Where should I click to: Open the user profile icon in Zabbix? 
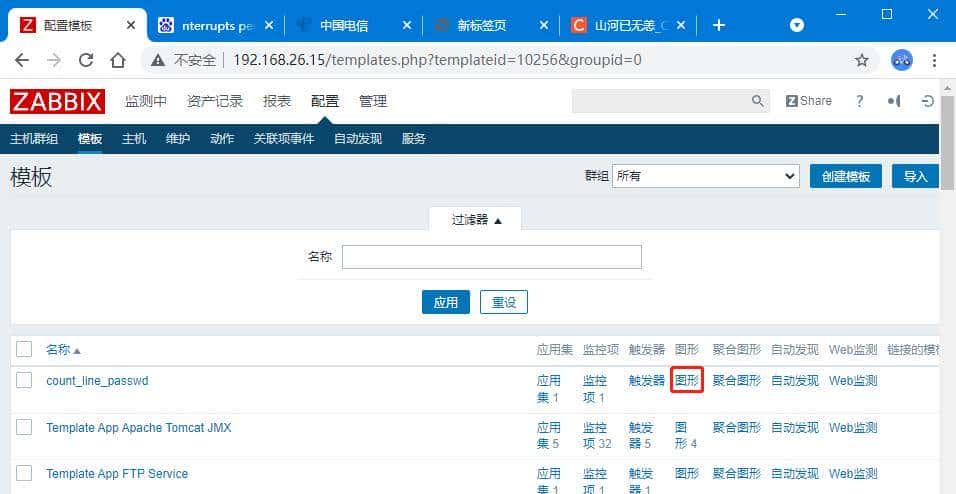coord(894,101)
